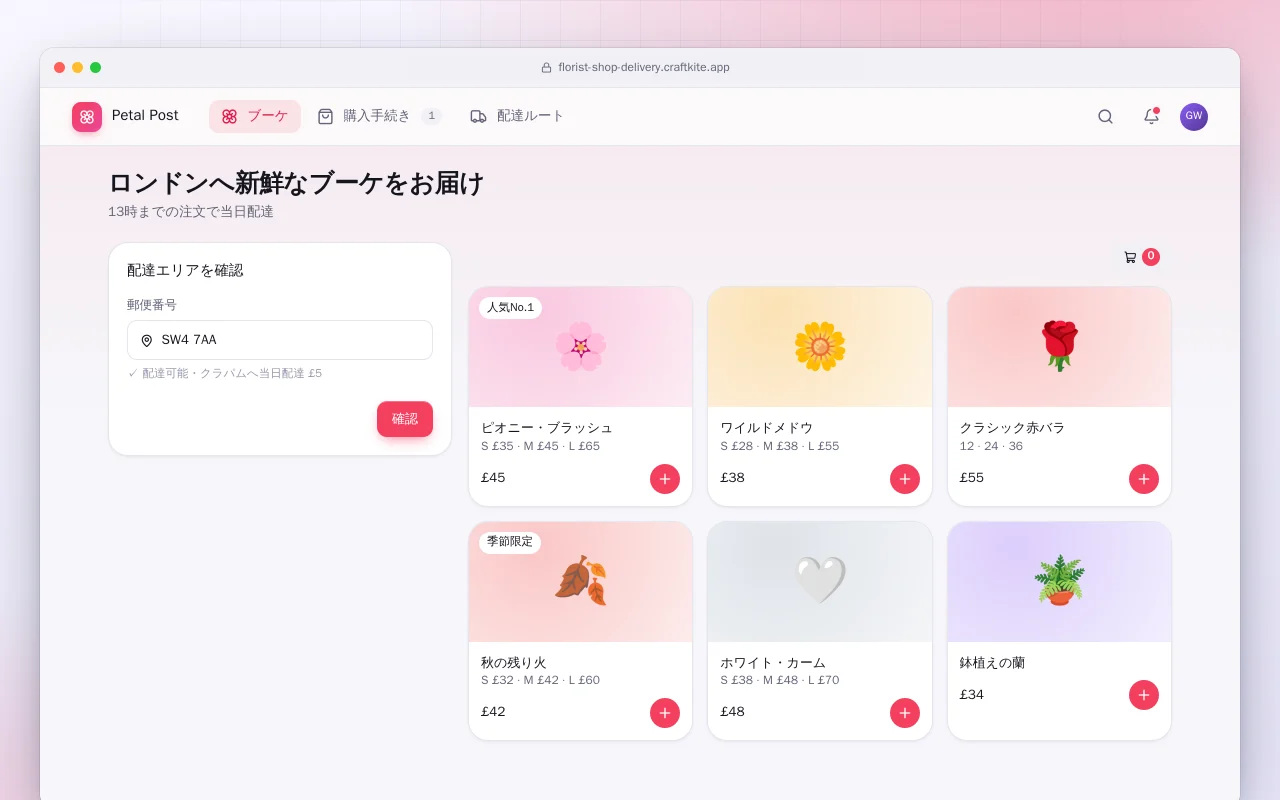Viewport: 1280px width, 800px height.
Task: Click the 人気No.1 badge
Action: coord(510,308)
